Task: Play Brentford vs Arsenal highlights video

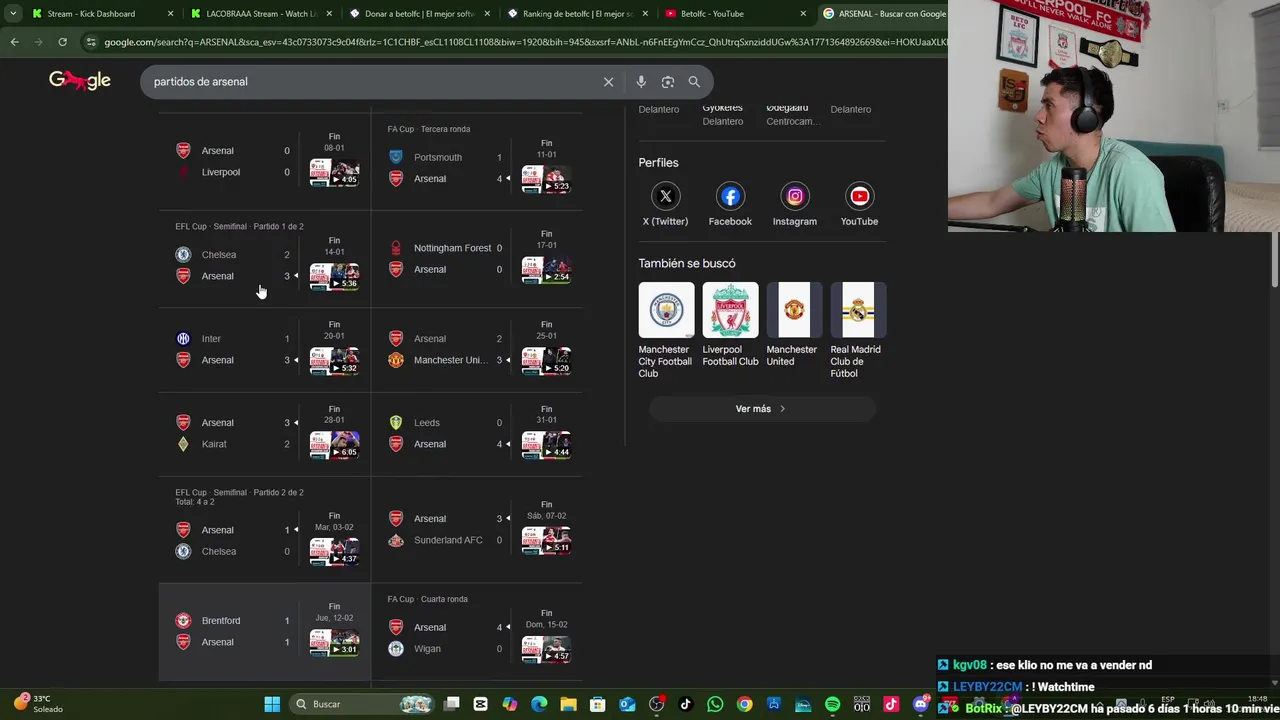Action: [x=334, y=642]
